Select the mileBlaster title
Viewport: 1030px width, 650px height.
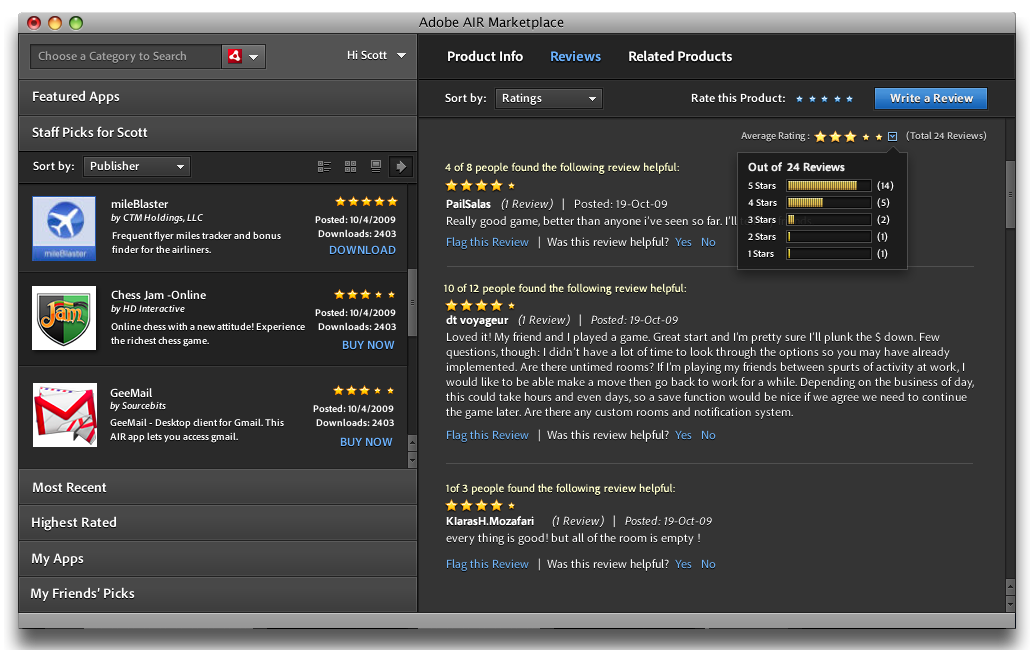pos(139,204)
